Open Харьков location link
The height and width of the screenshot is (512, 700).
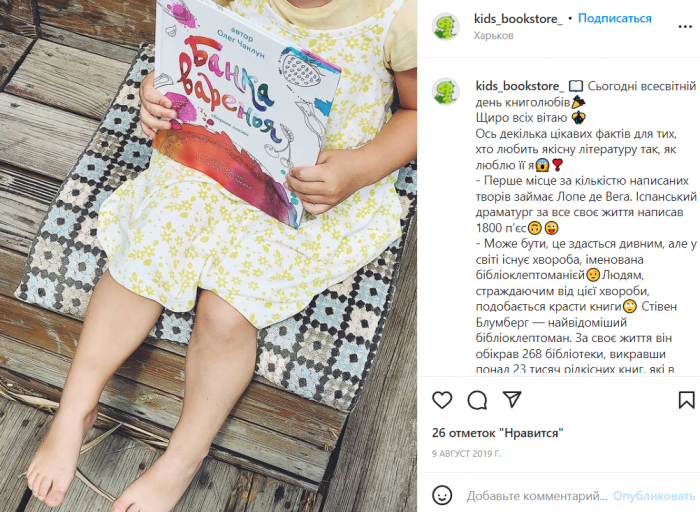[x=493, y=35]
